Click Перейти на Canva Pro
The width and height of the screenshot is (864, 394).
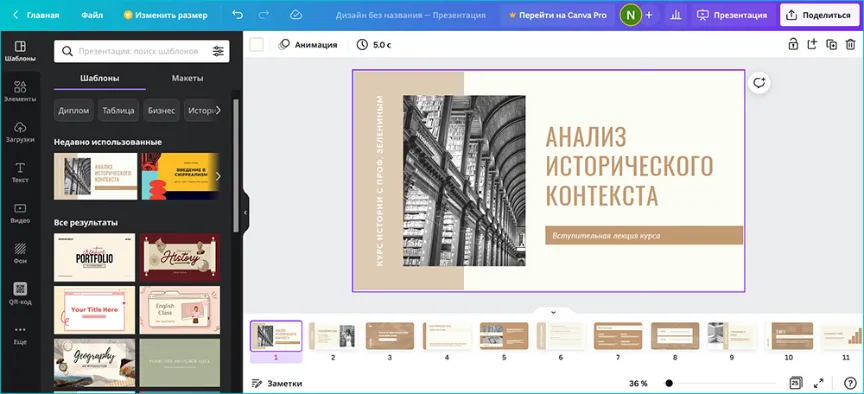(557, 15)
